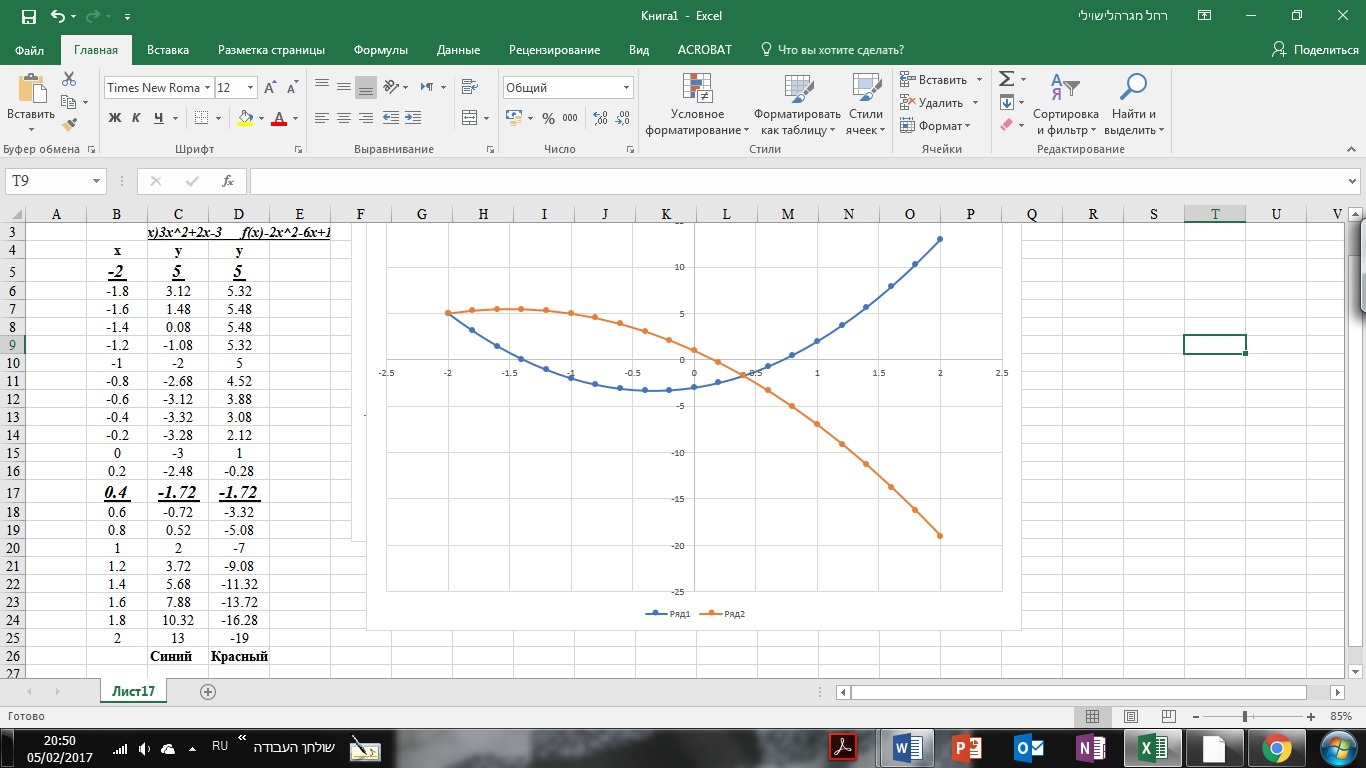
Task: Open the text orientation tool
Action: click(391, 87)
